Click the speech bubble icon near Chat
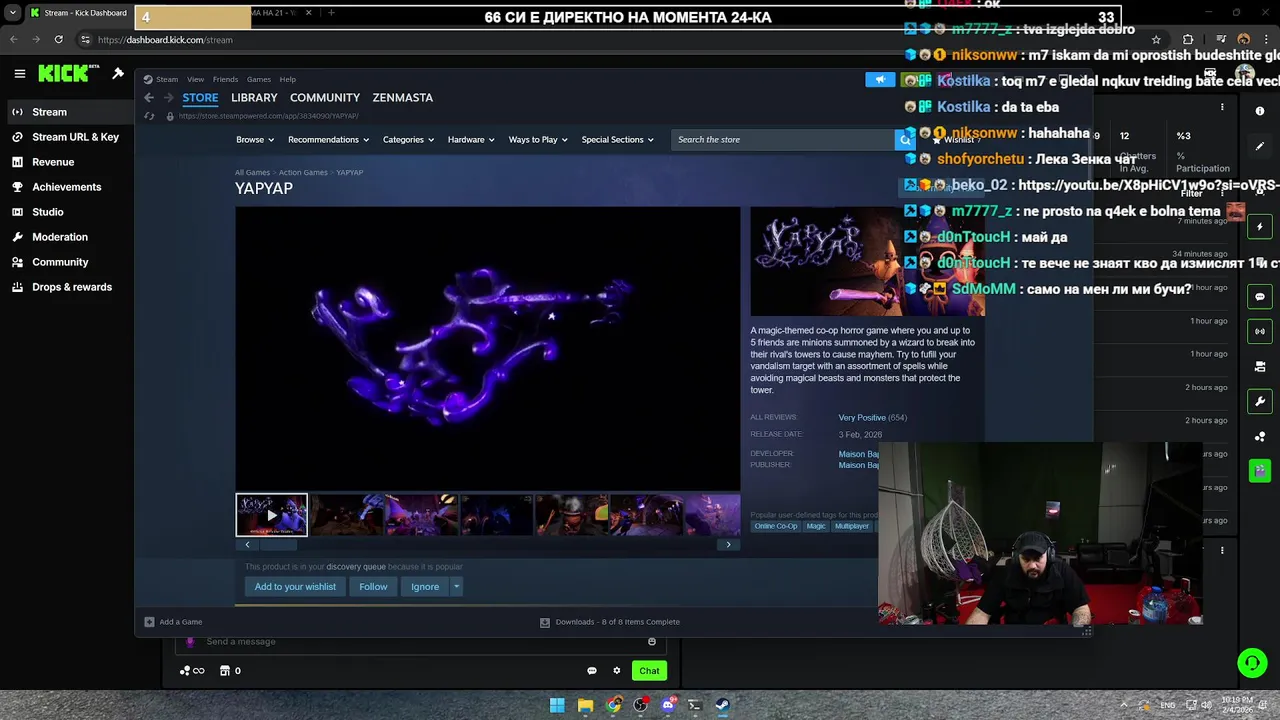This screenshot has height=720, width=1280. [592, 671]
